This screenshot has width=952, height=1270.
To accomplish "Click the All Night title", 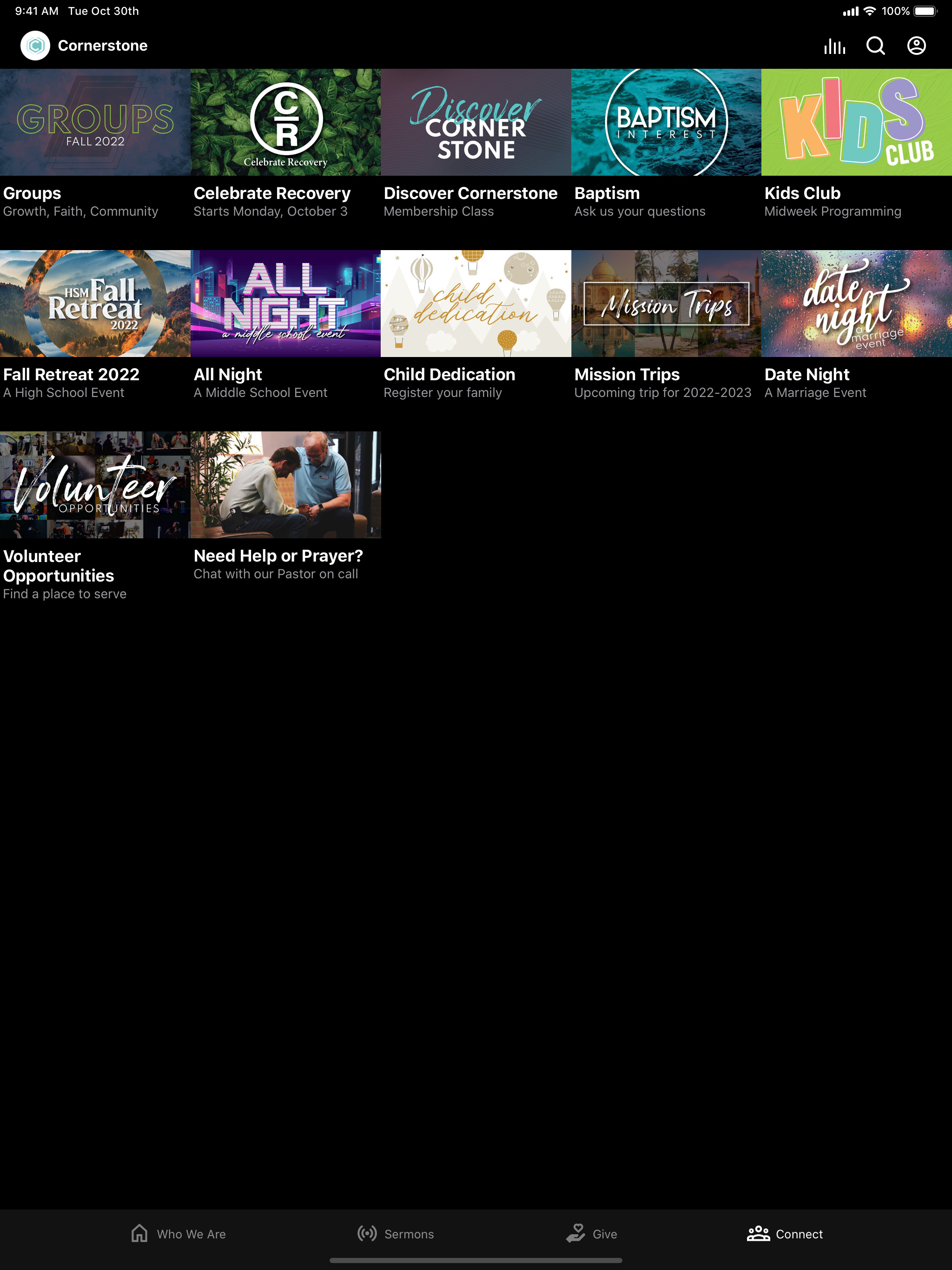I will (x=228, y=374).
